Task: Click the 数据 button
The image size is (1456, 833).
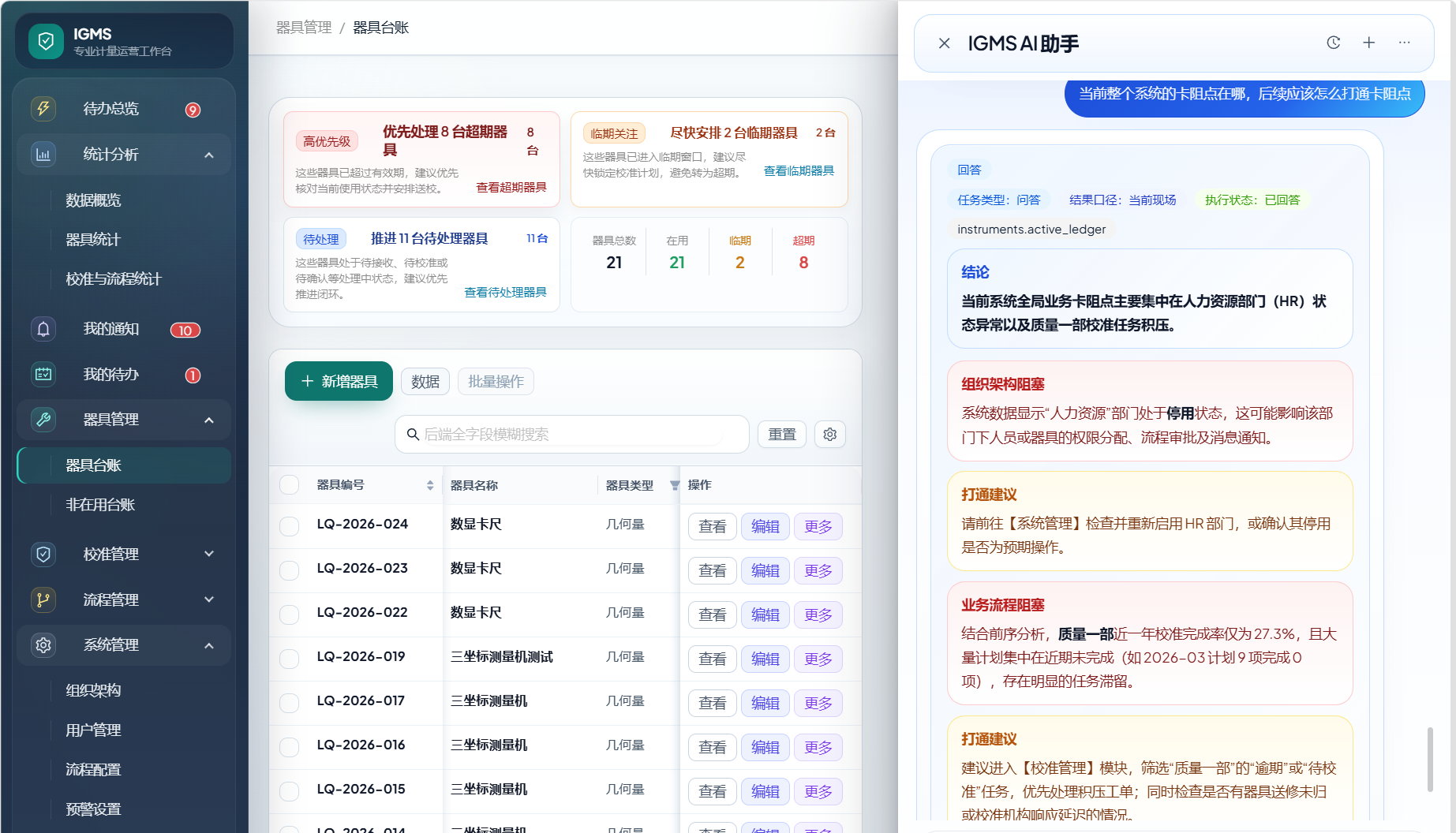Action: 425,382
